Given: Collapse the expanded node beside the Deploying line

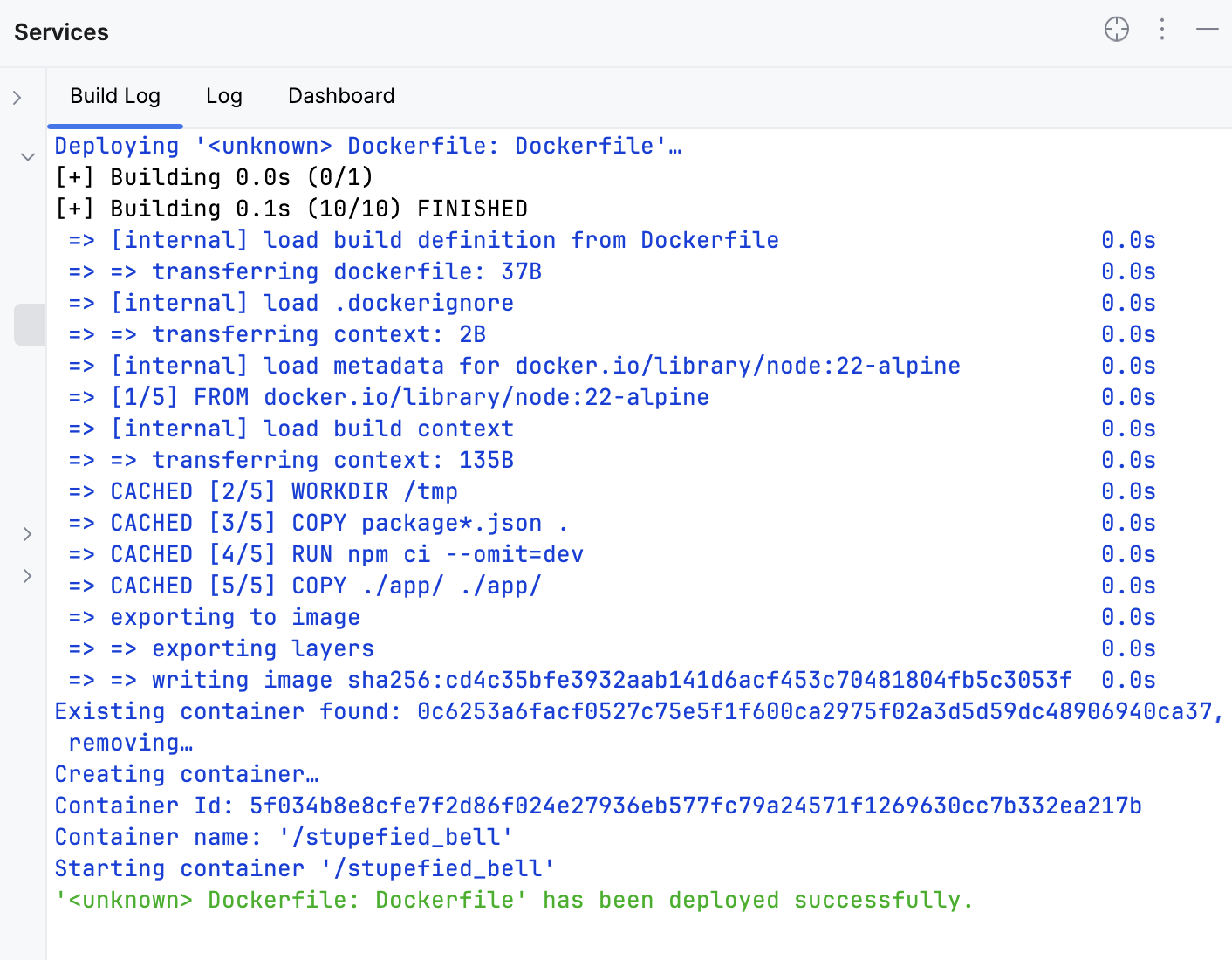Looking at the screenshot, I should coord(27,157).
